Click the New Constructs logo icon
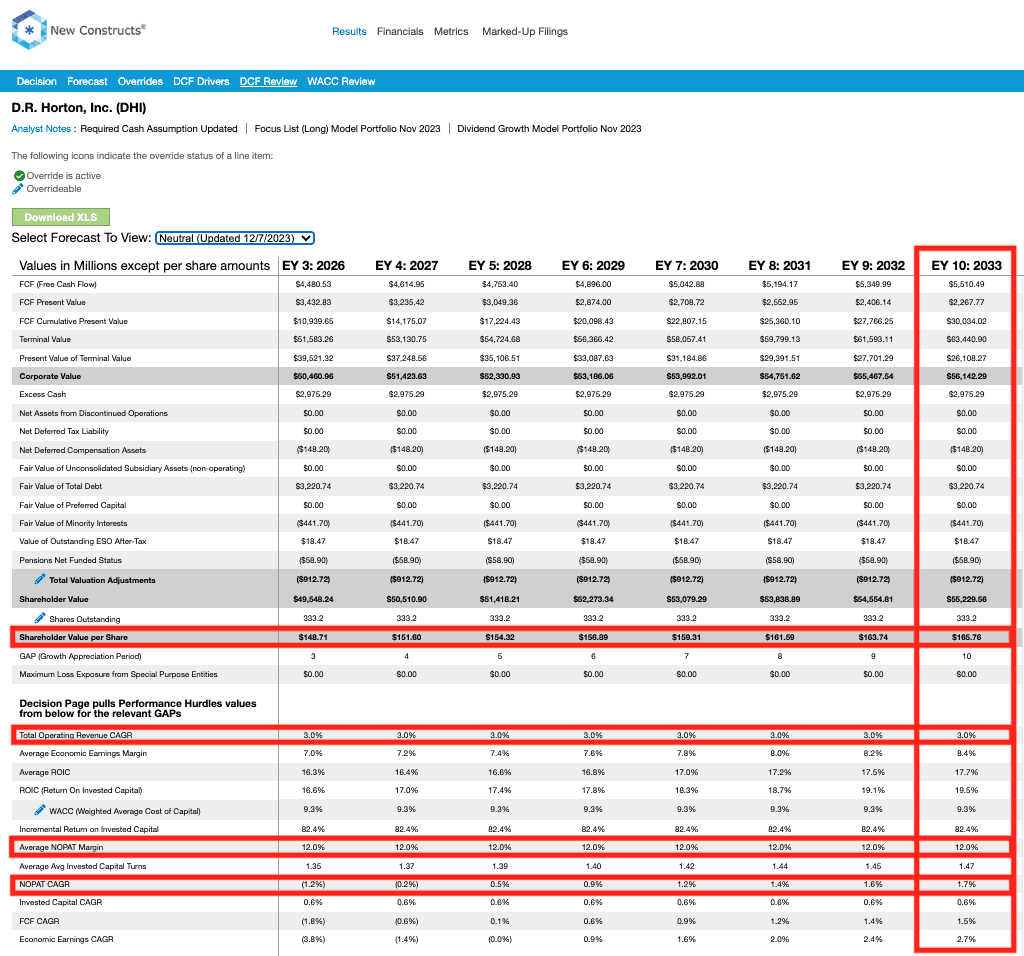 click(x=29, y=30)
